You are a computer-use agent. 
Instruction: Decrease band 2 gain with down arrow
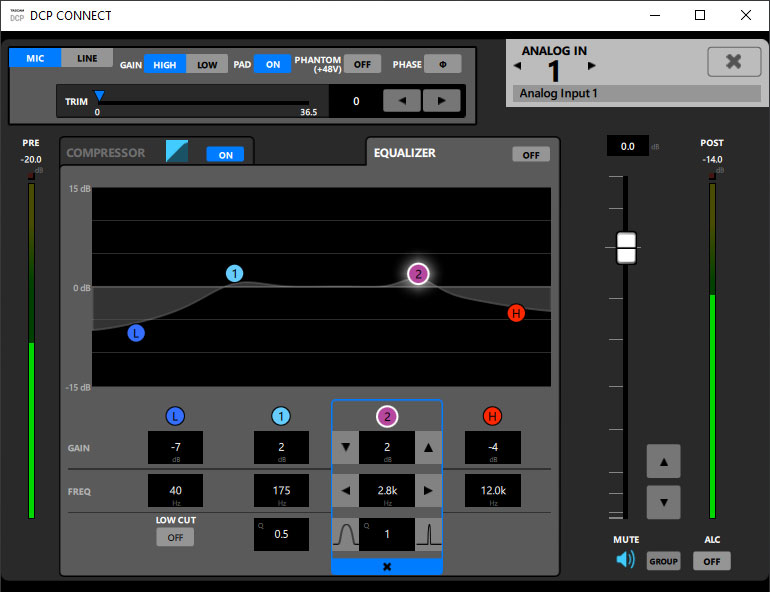click(x=346, y=447)
